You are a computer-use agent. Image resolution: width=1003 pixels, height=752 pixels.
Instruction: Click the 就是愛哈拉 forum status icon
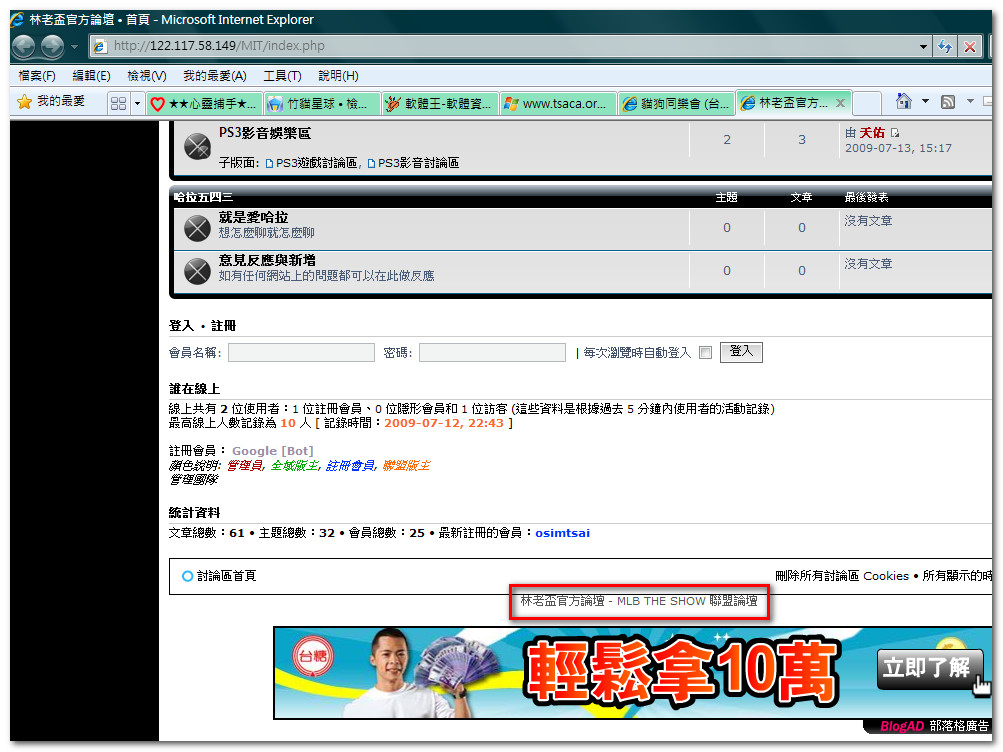pyautogui.click(x=197, y=228)
